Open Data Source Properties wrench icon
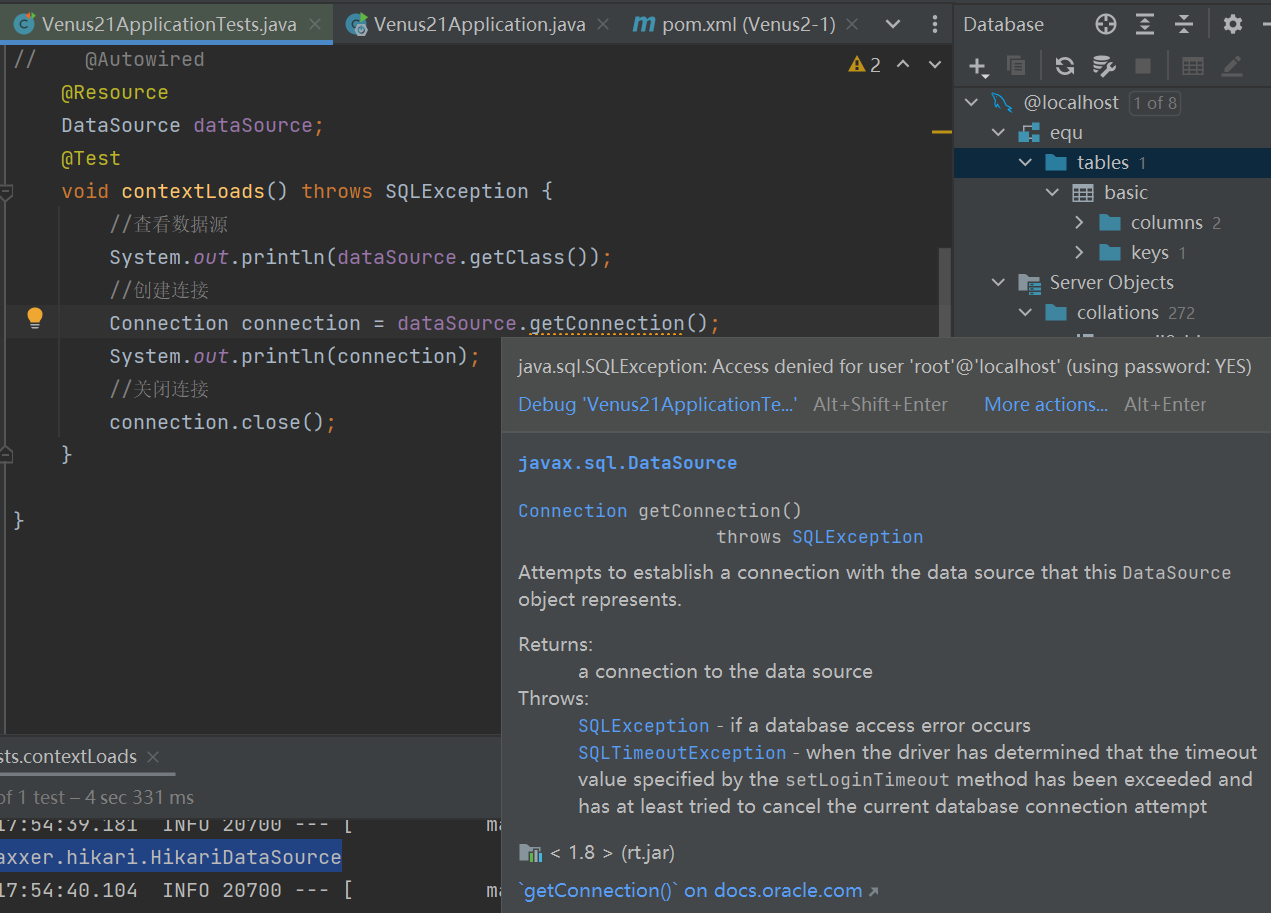Viewport: 1271px width, 913px height. pyautogui.click(x=1104, y=66)
